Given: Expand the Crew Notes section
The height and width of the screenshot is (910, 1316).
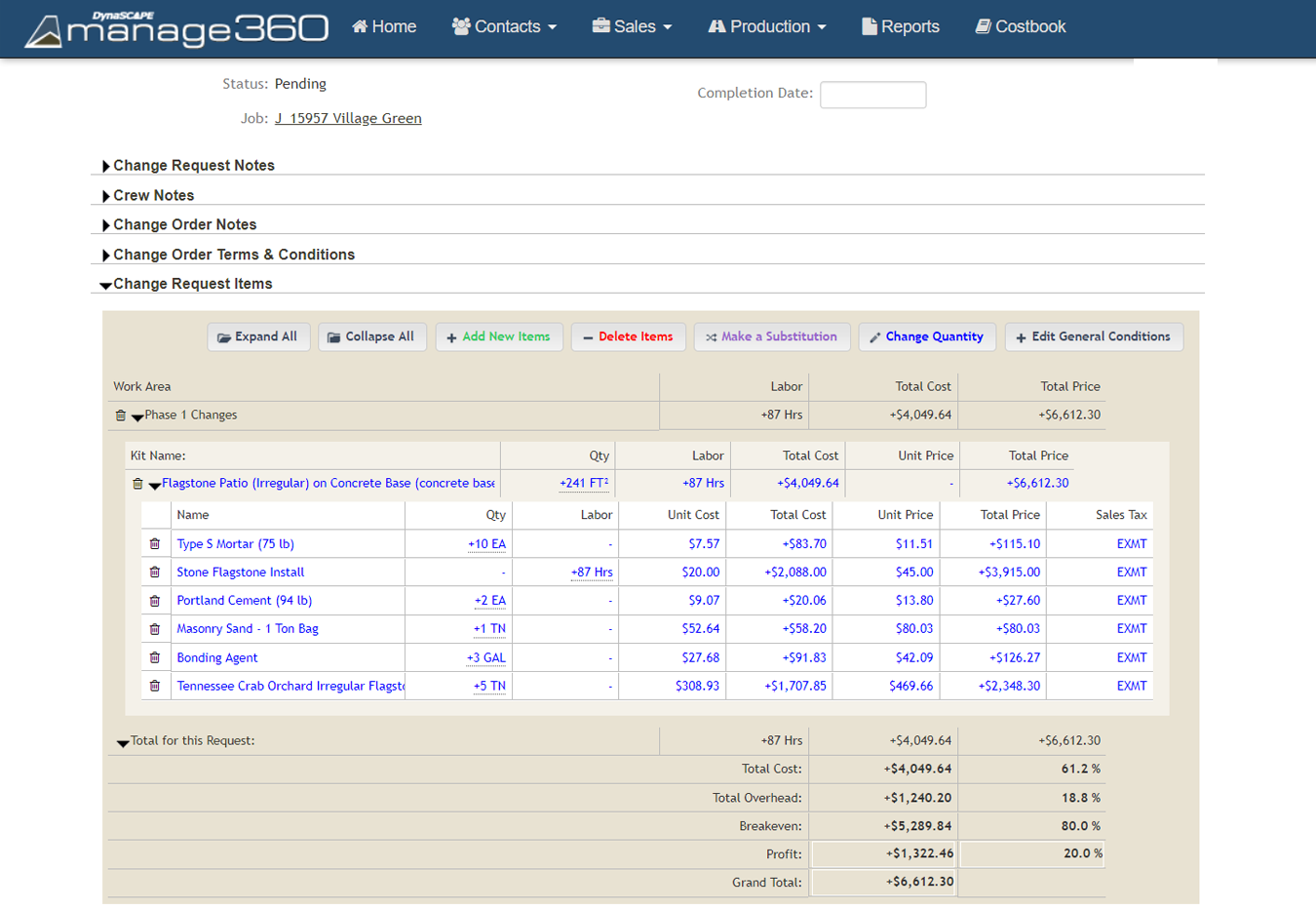Looking at the screenshot, I should [153, 196].
